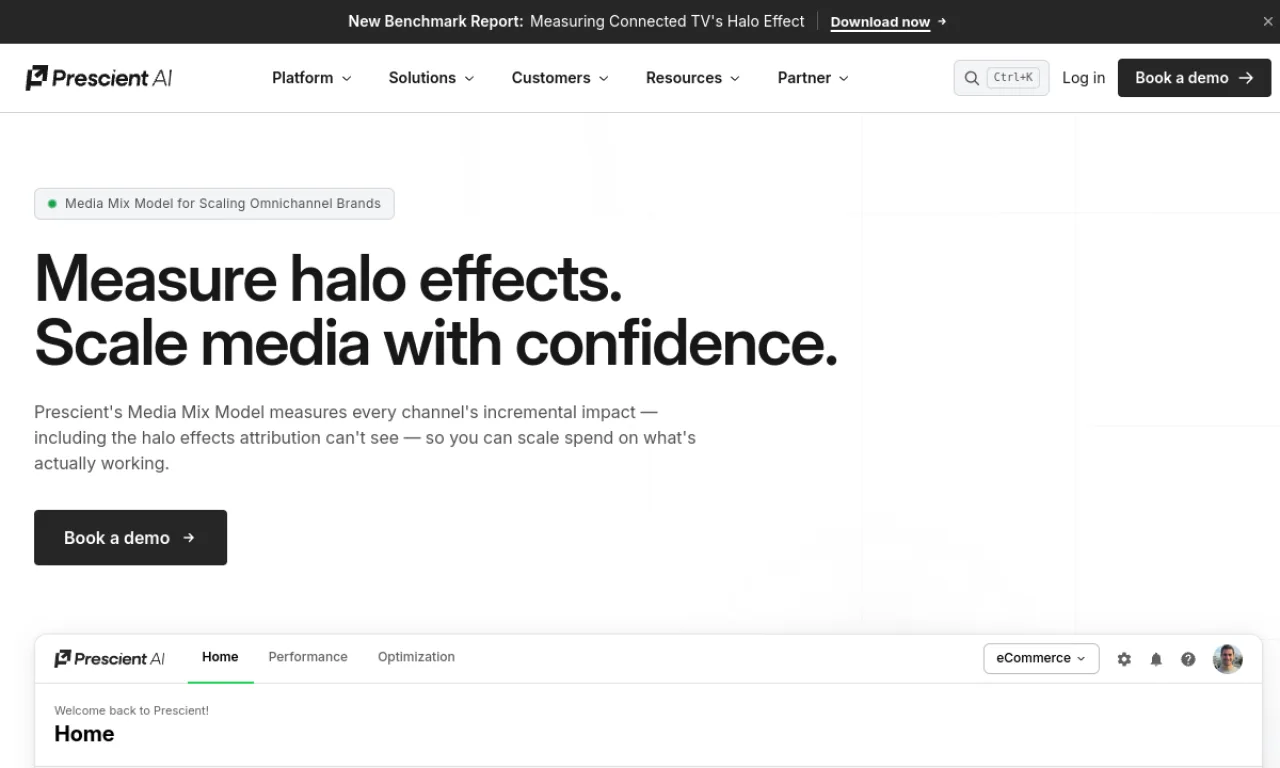The height and width of the screenshot is (768, 1280).
Task: Click the Ctrl+K shortcut hint
Action: [x=1013, y=77]
